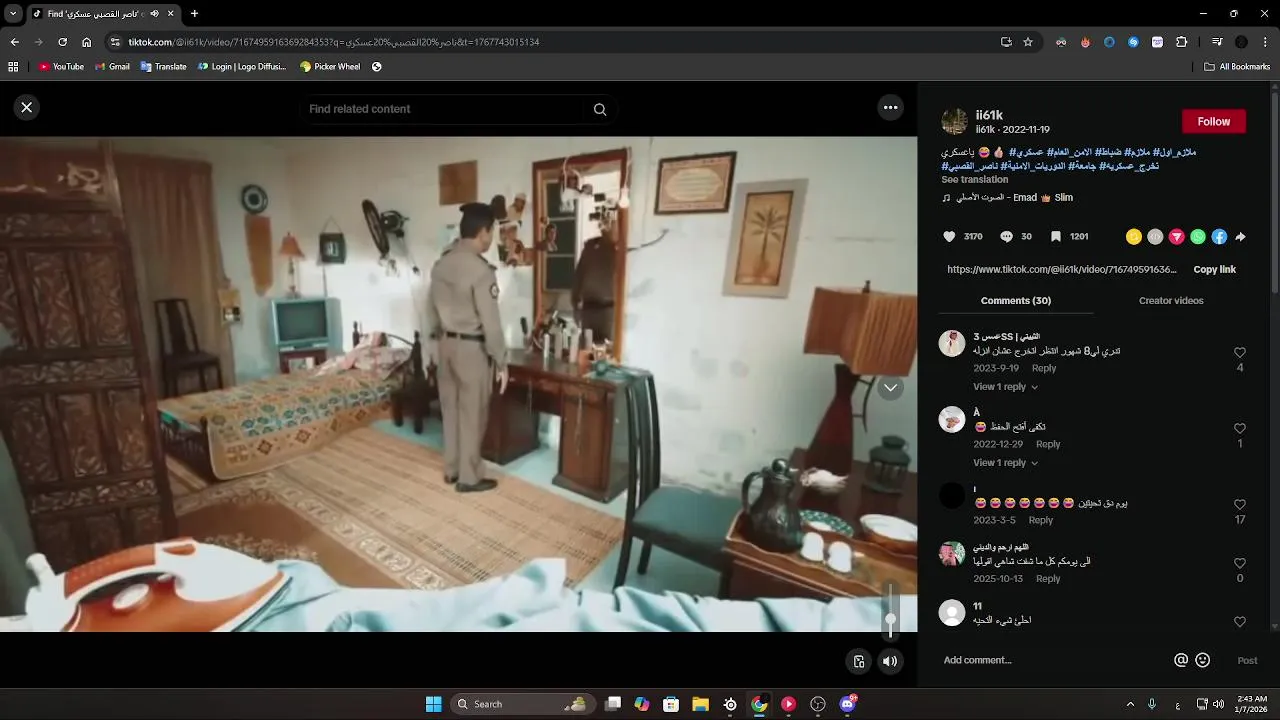Click the search magnifier in Find related content

click(x=600, y=109)
